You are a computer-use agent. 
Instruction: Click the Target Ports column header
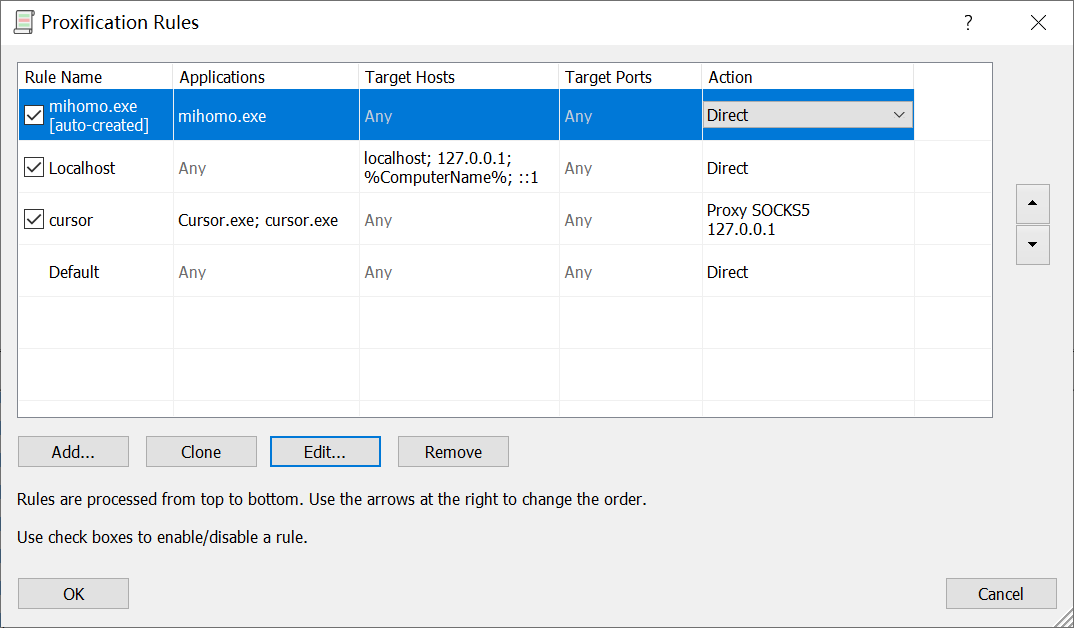tap(630, 77)
